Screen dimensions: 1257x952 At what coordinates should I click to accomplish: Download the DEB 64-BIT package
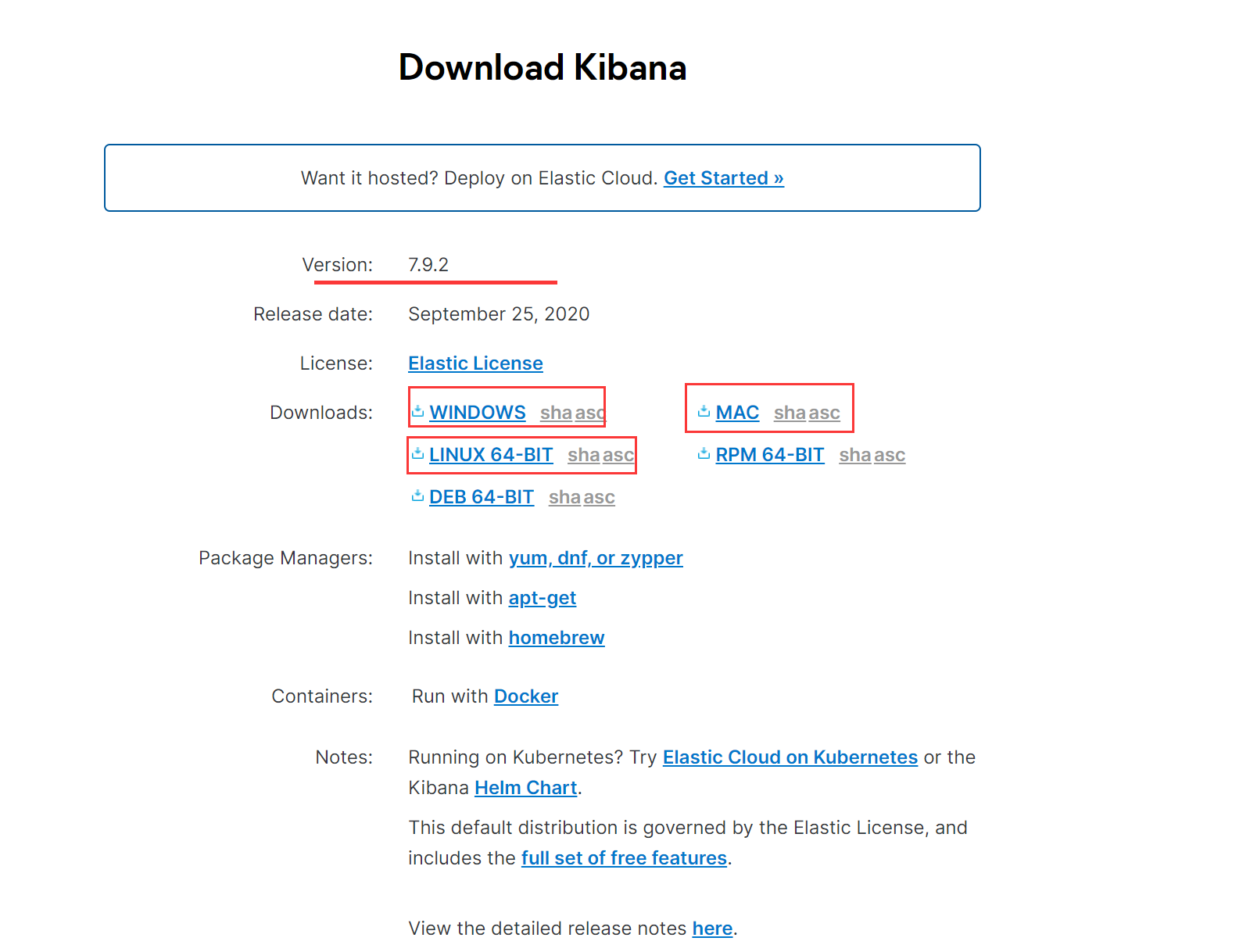[x=482, y=497]
